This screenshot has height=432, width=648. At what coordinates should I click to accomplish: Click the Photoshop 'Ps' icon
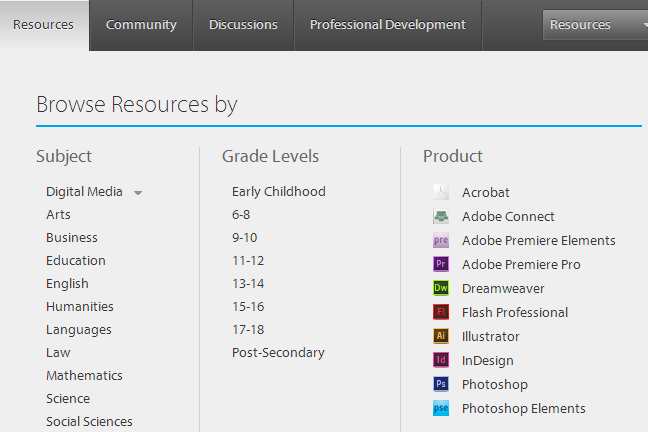(x=441, y=384)
